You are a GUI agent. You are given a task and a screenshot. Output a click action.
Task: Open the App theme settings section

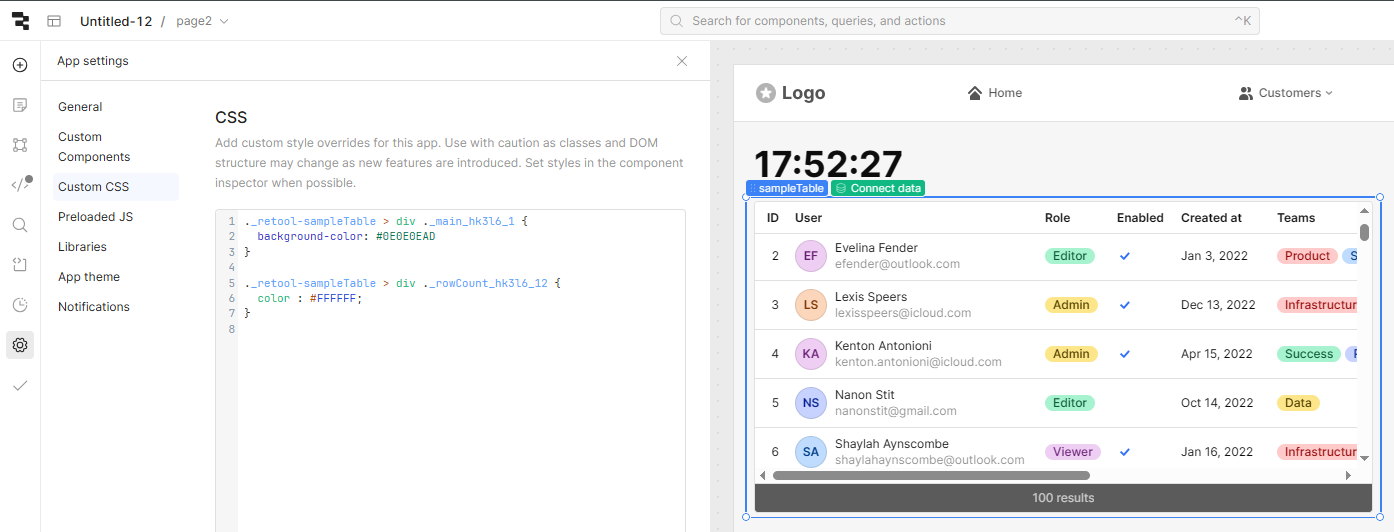(x=89, y=277)
